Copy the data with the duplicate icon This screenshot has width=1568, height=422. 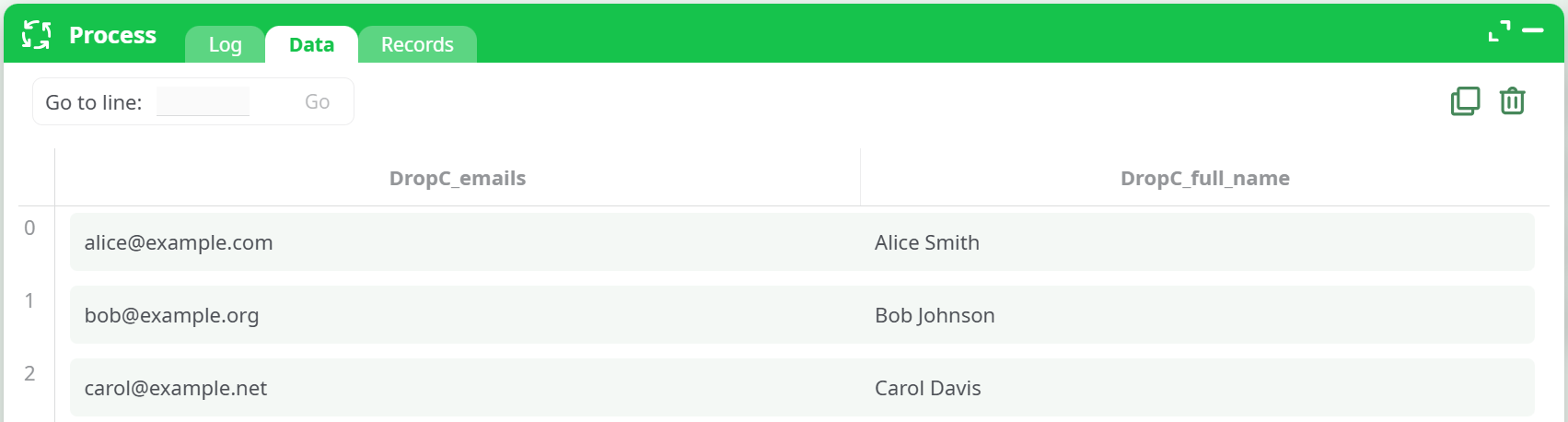(x=1465, y=101)
